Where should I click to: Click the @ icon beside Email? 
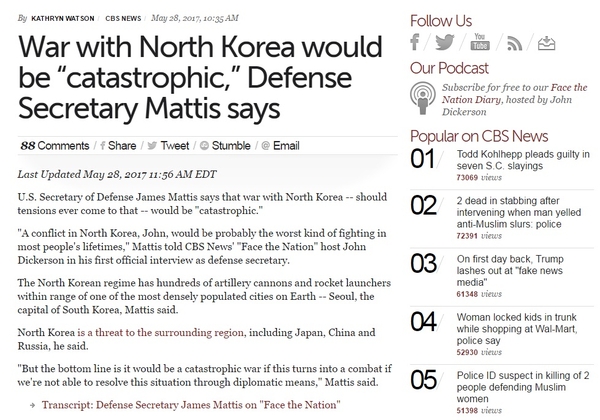tap(266, 146)
